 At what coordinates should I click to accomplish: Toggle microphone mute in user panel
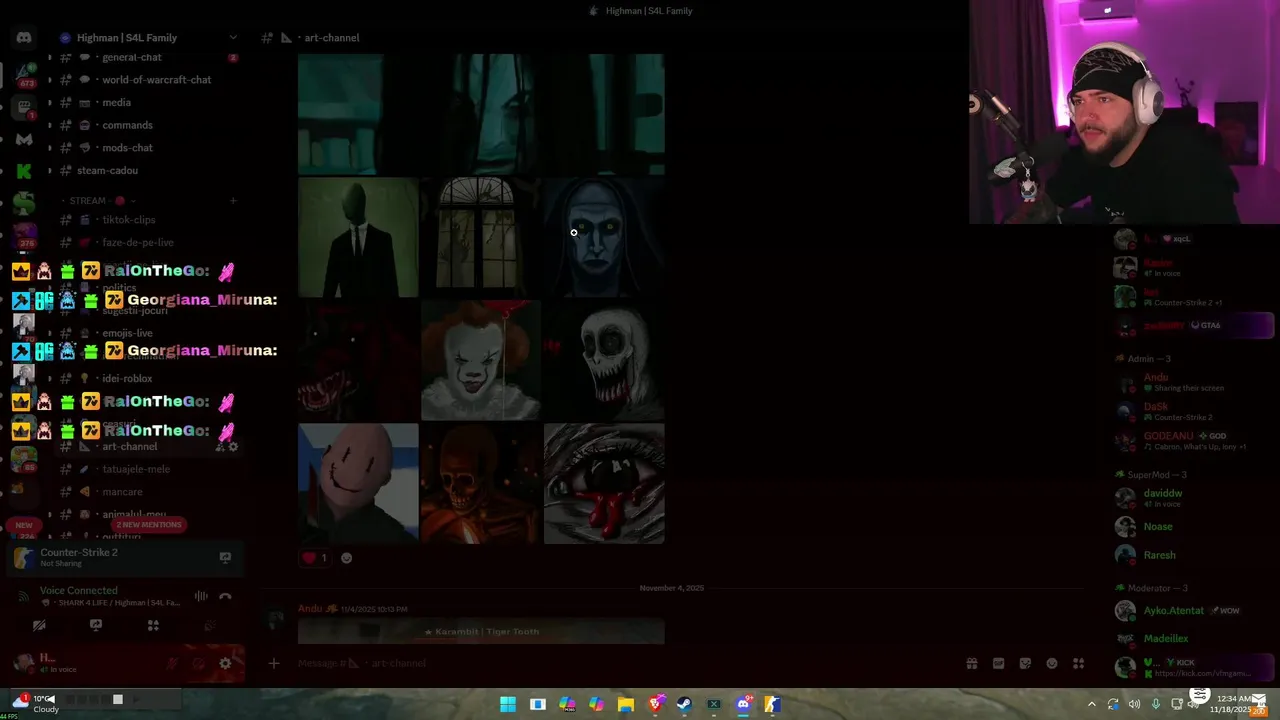point(173,663)
